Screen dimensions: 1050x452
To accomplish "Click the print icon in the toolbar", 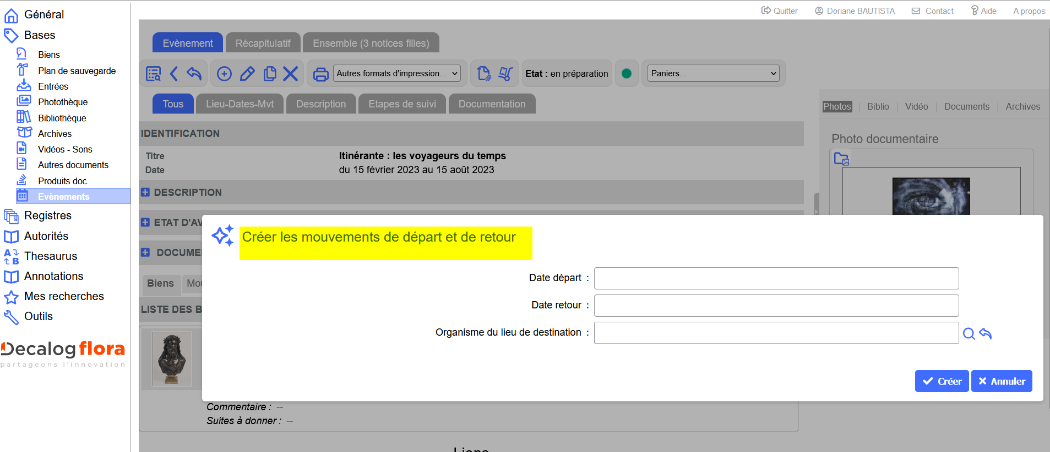I will point(321,73).
